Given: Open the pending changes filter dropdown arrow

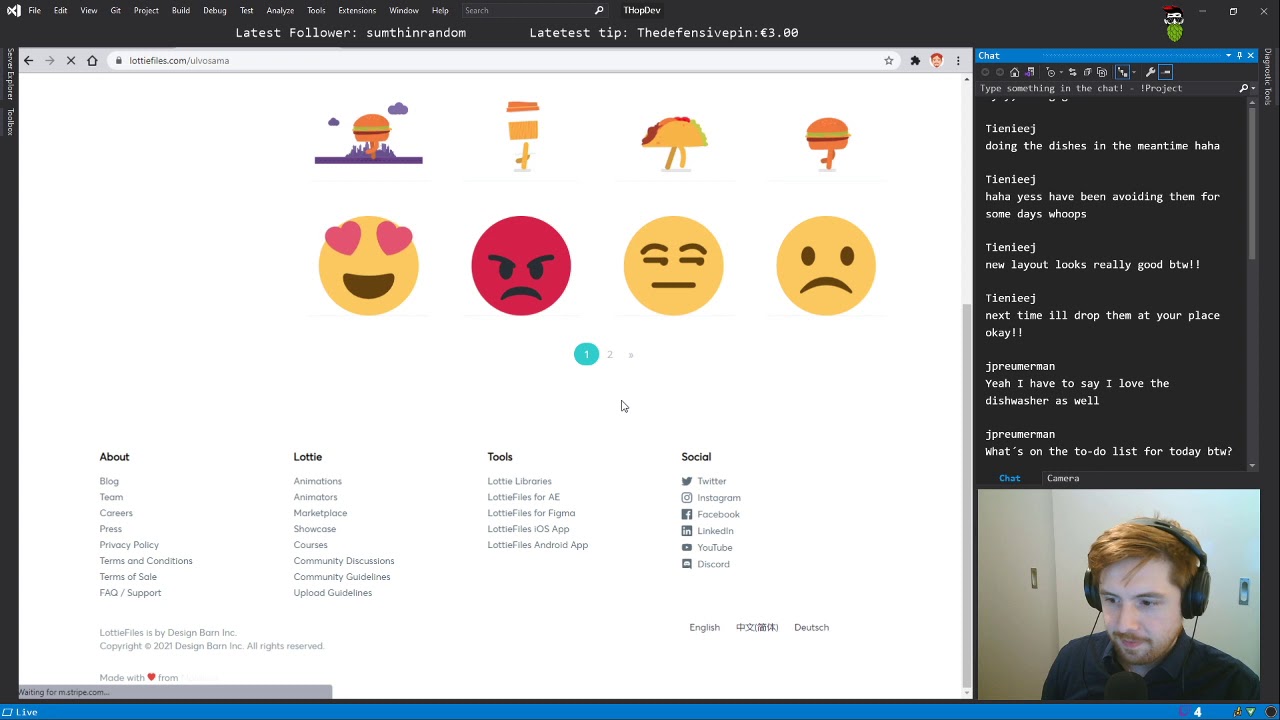Looking at the screenshot, I should tap(1061, 72).
